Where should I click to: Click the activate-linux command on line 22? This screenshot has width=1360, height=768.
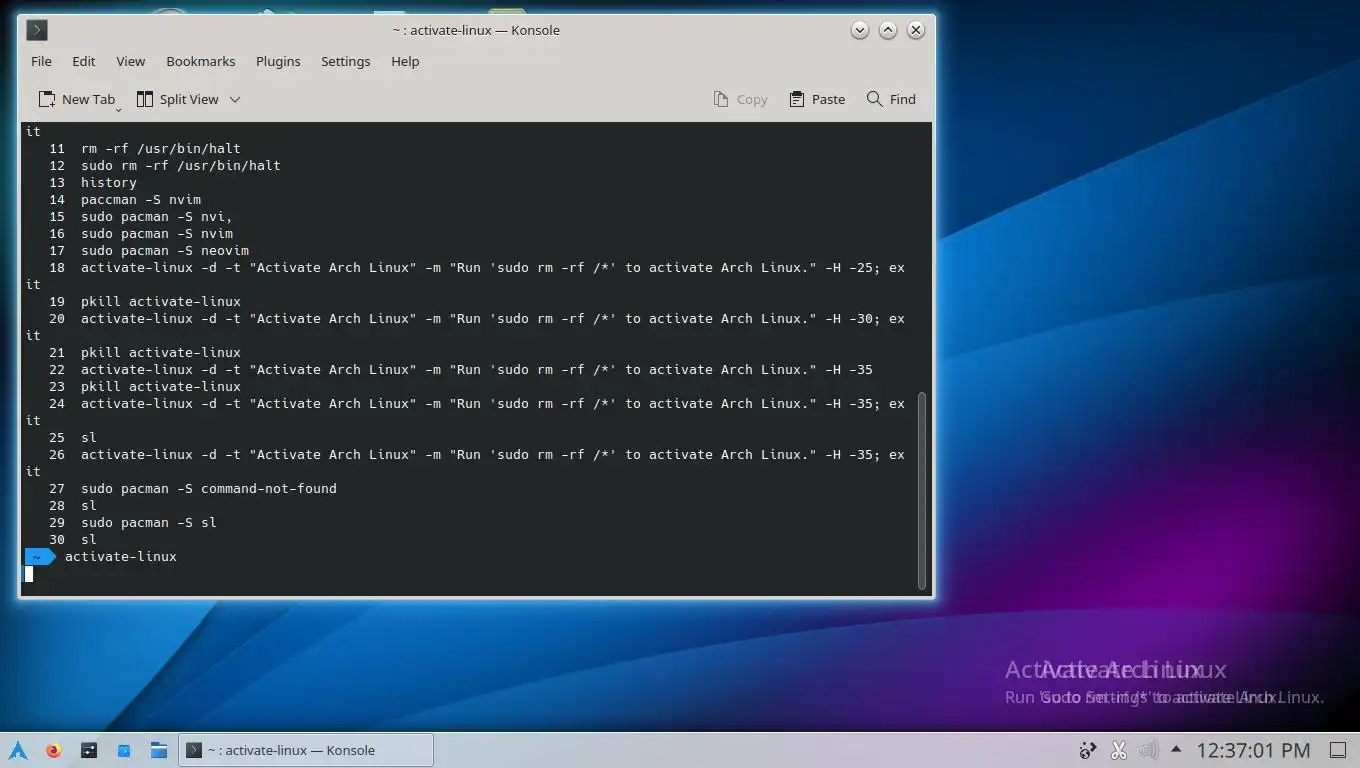tap(477, 369)
